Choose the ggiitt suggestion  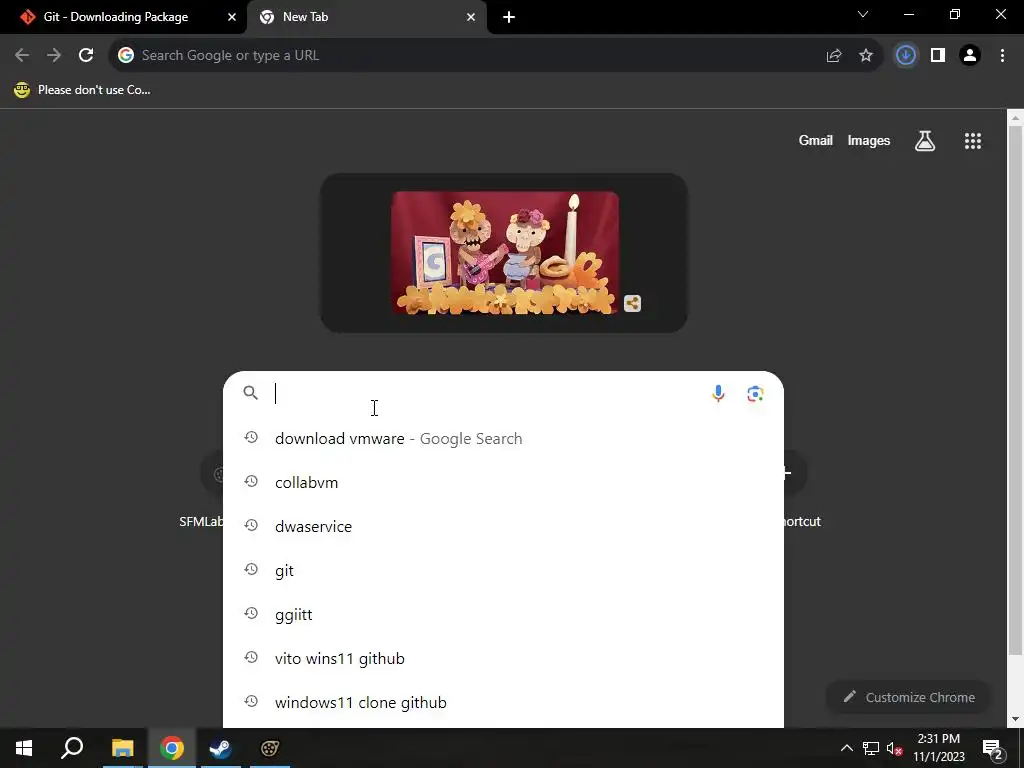[x=503, y=615]
